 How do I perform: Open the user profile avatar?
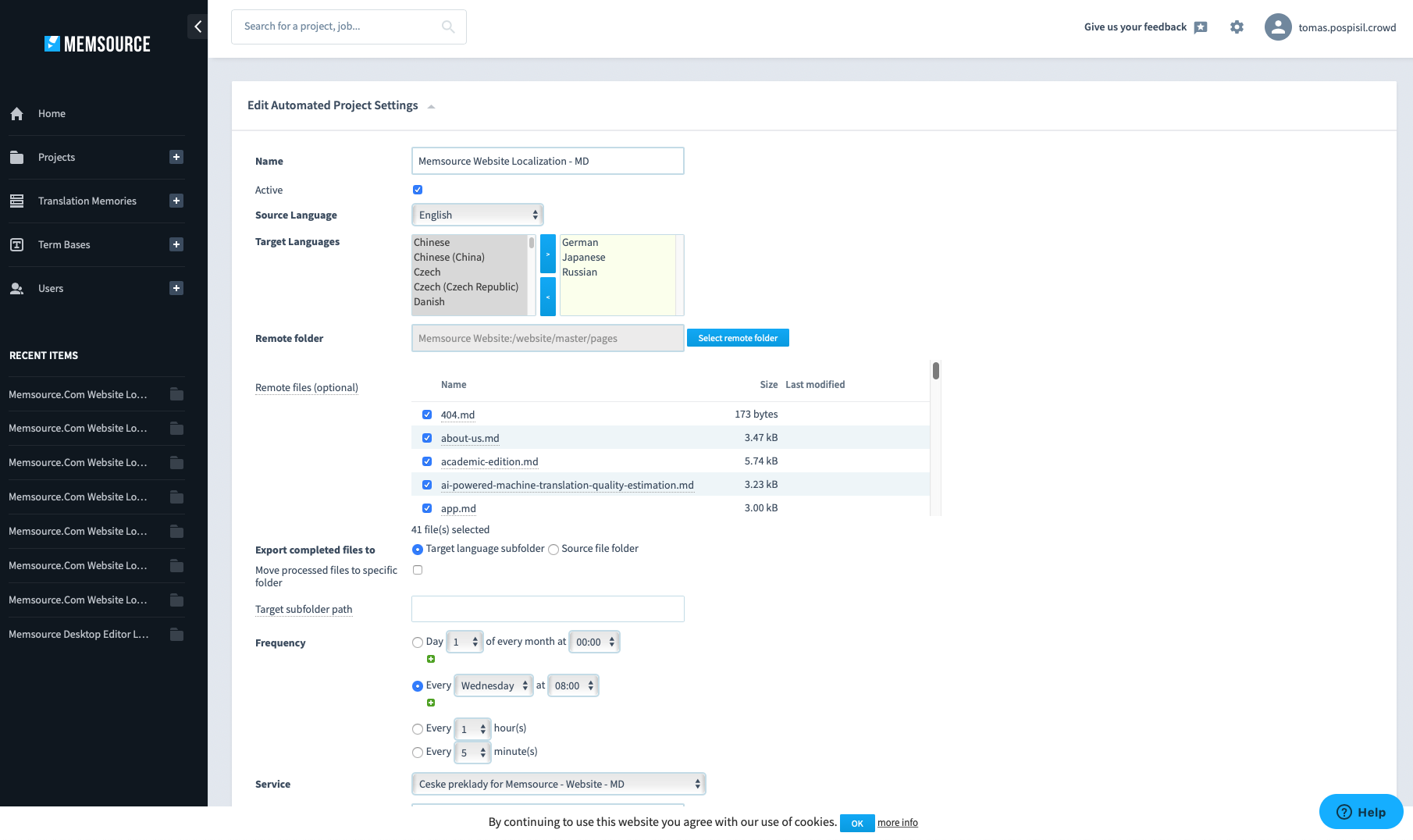(x=1278, y=27)
